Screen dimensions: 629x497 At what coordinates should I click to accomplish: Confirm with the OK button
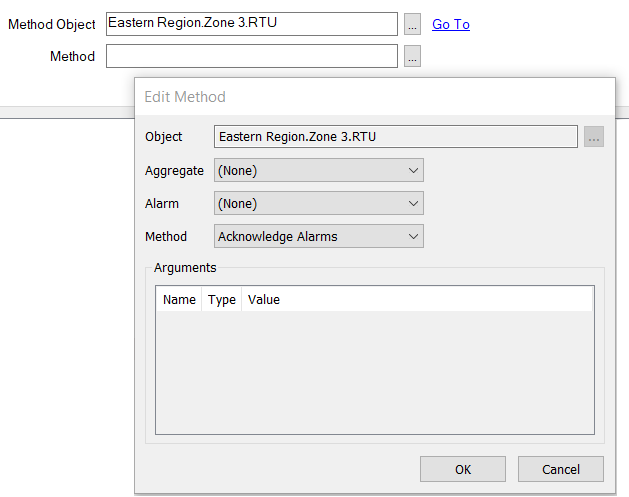click(462, 469)
